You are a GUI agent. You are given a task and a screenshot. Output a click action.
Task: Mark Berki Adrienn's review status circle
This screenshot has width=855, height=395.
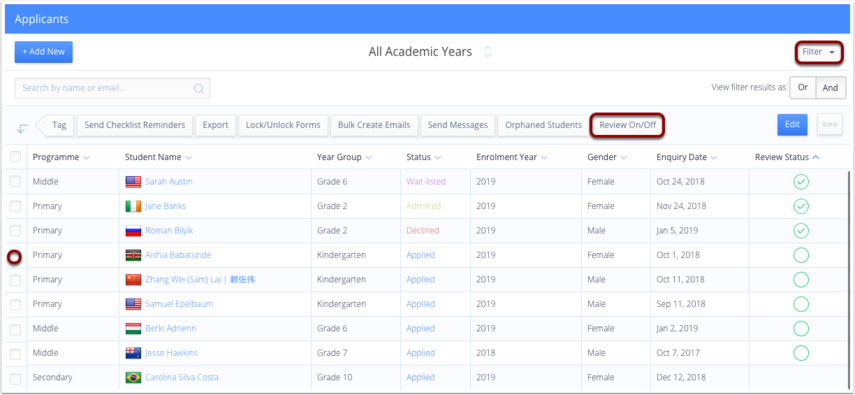(x=800, y=328)
